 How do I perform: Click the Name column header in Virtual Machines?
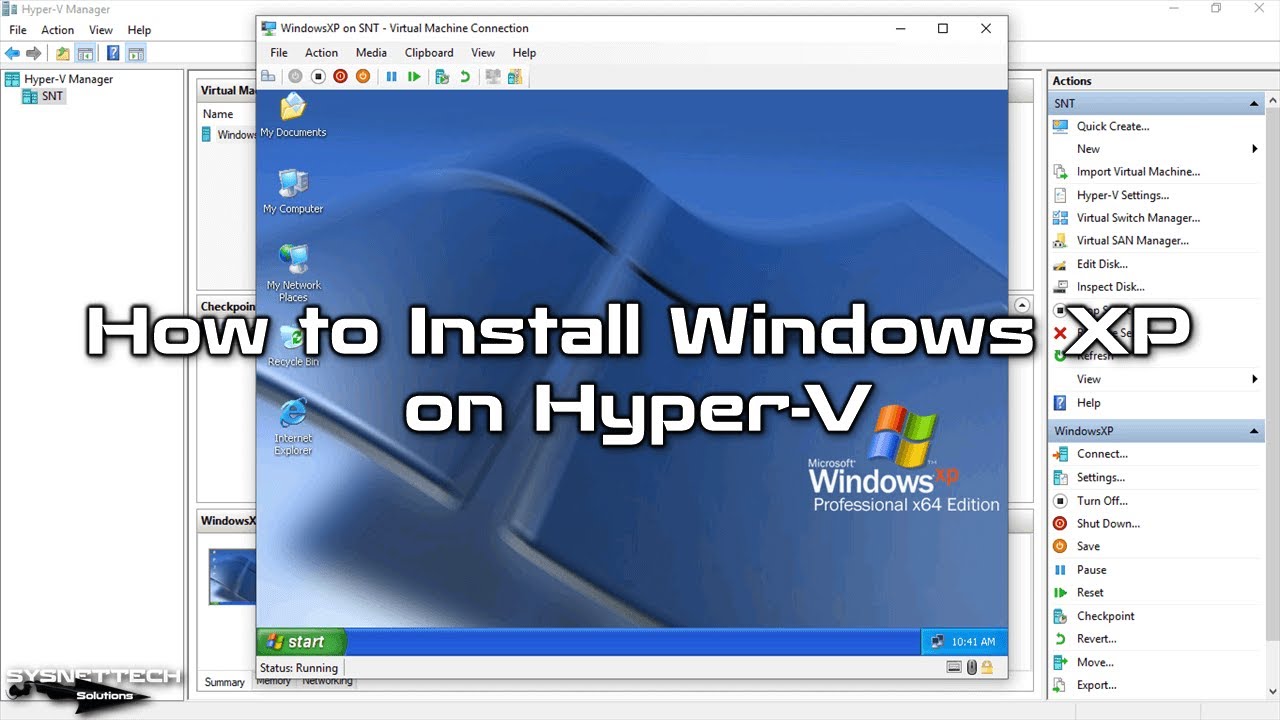pos(218,114)
